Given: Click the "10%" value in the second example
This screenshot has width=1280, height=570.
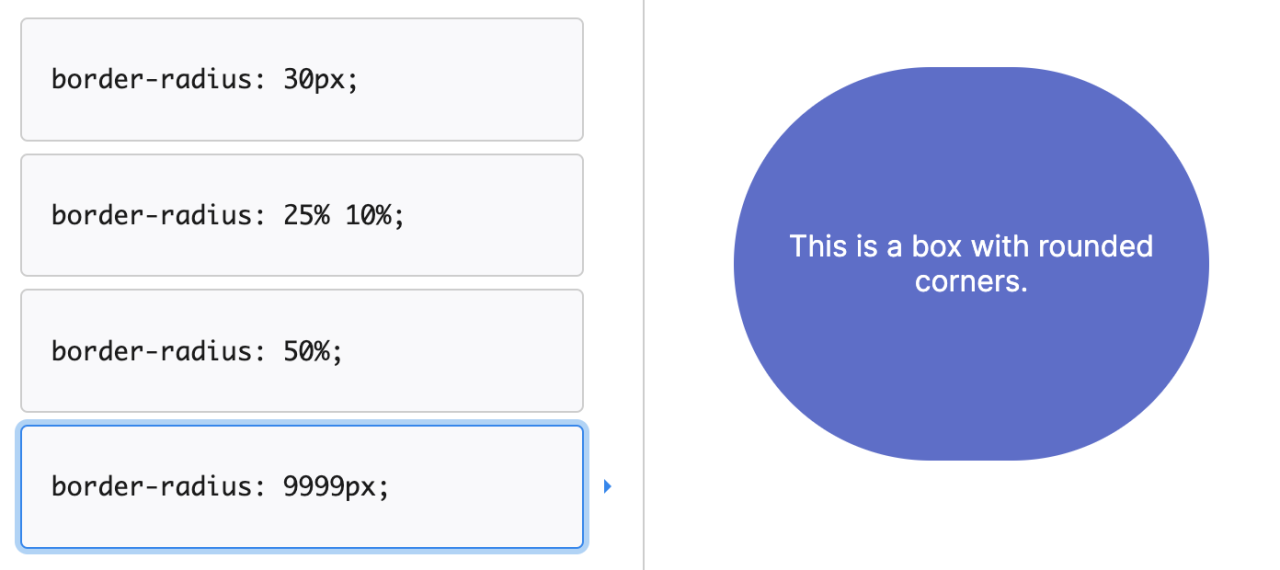Looking at the screenshot, I should (370, 215).
